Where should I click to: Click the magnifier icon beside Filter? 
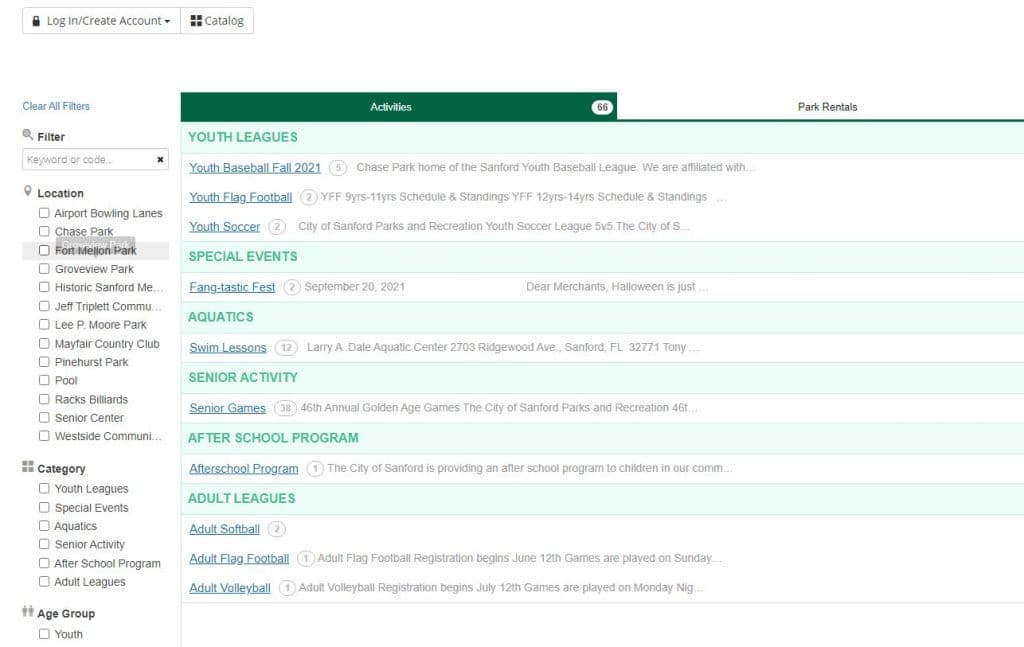27,136
